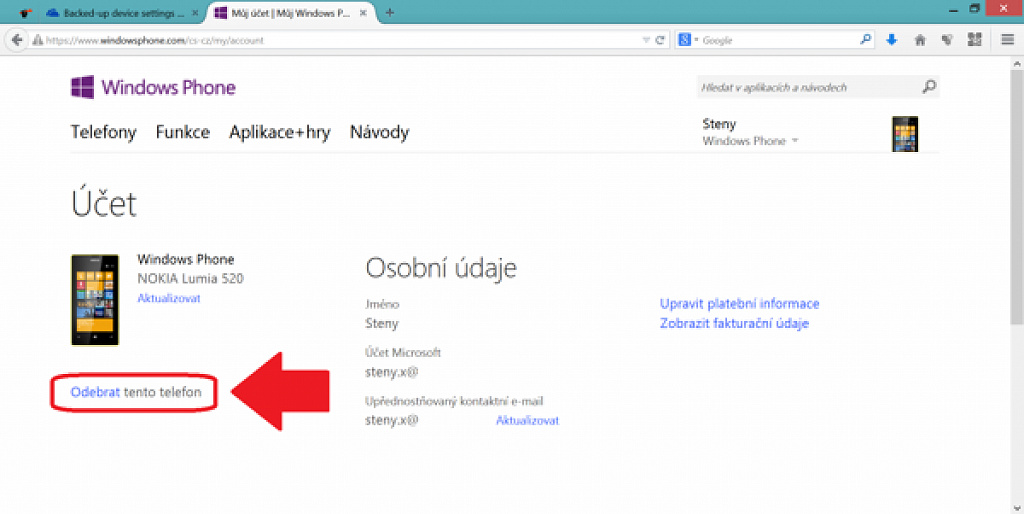The image size is (1024, 514).
Task: Go back with the browser back arrow
Action: pos(17,40)
